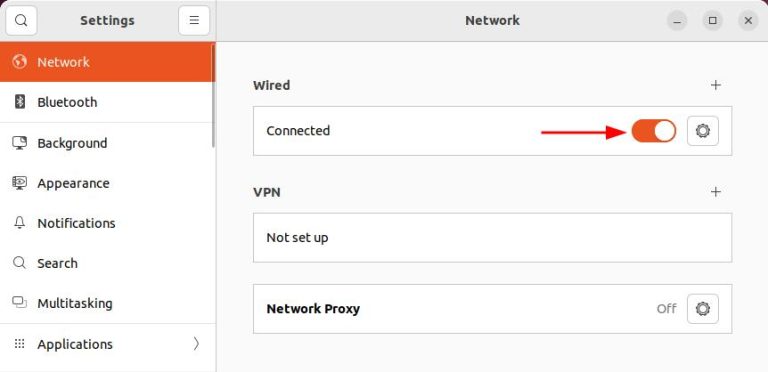Turn off the Wired Connected switch
Screen dimensions: 768x372
pyautogui.click(x=653, y=131)
